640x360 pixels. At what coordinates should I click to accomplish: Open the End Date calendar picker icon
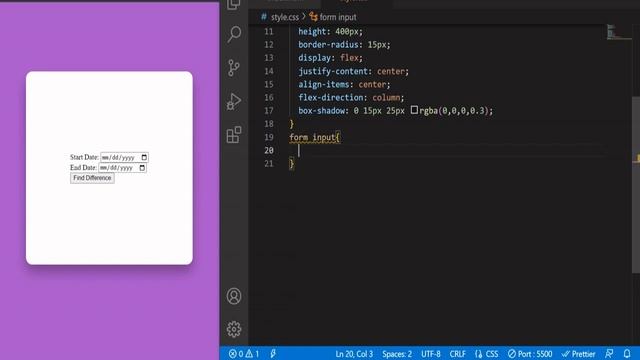(142, 168)
